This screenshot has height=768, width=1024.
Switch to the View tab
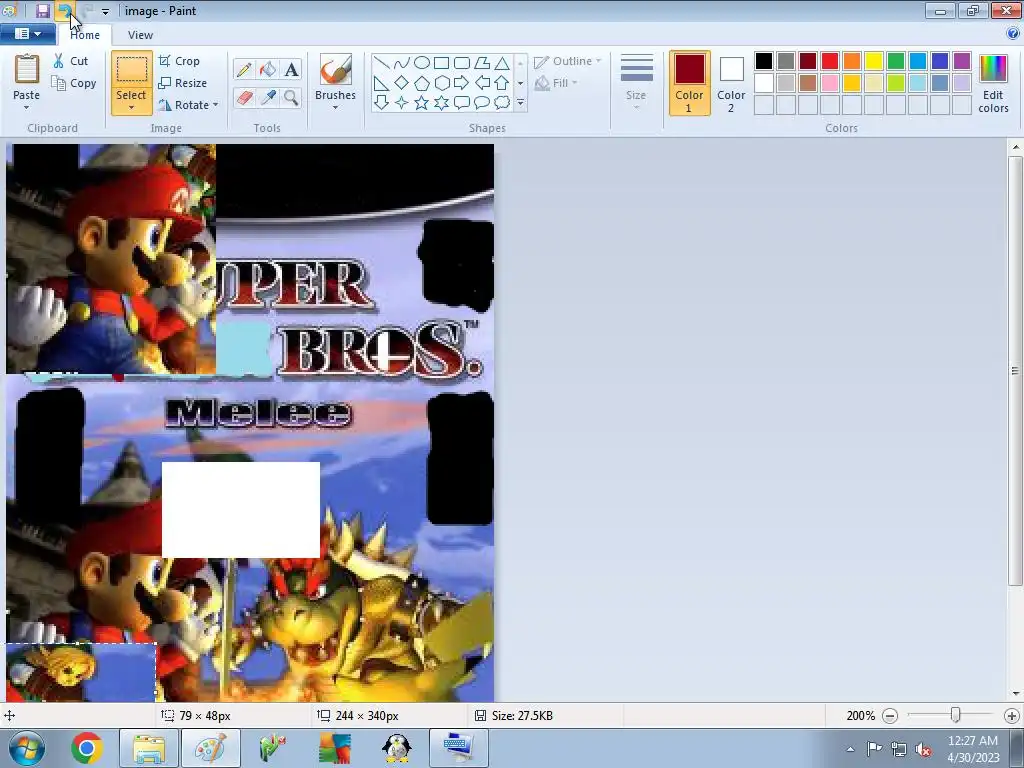[x=140, y=35]
